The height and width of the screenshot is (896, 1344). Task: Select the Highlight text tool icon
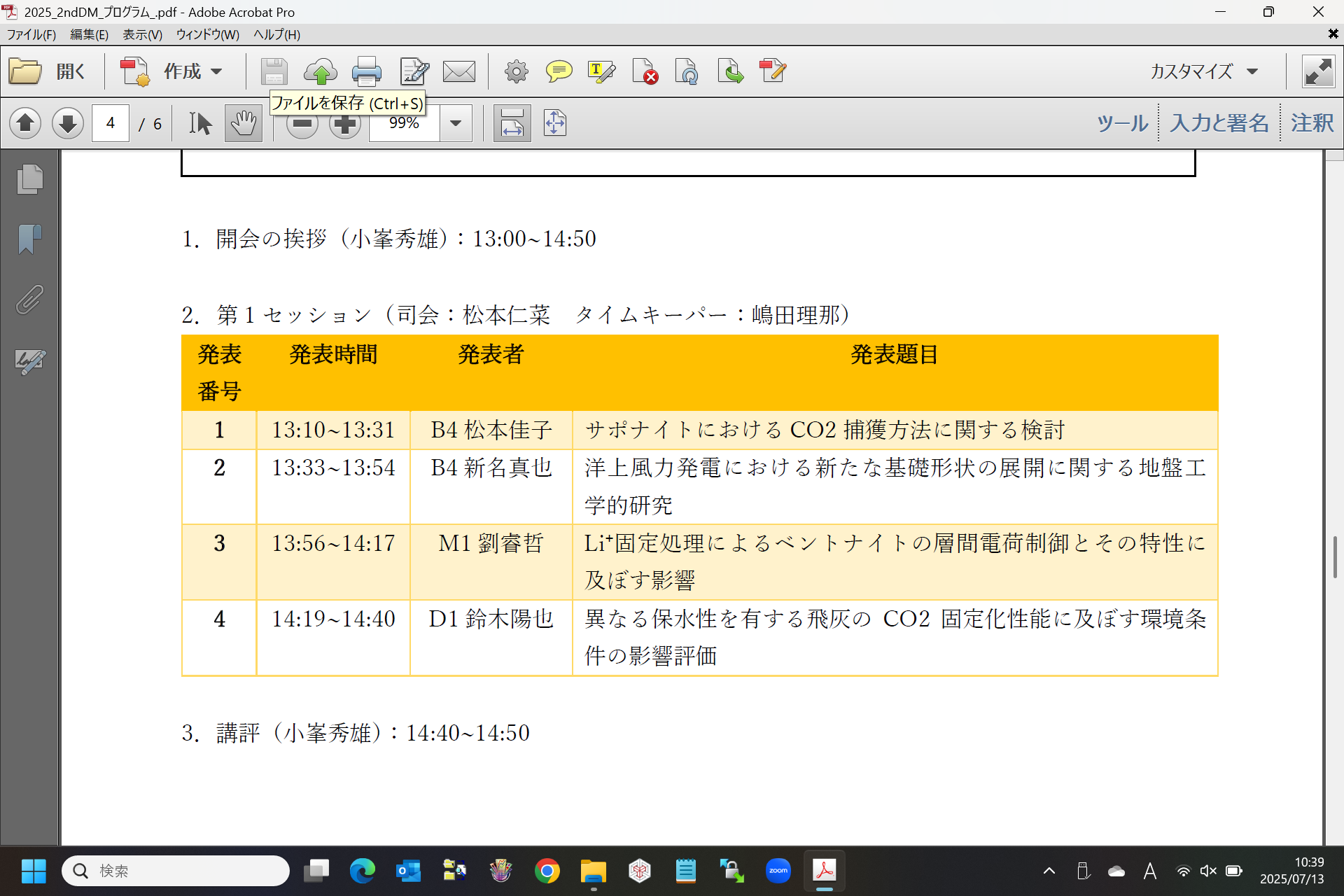[601, 71]
